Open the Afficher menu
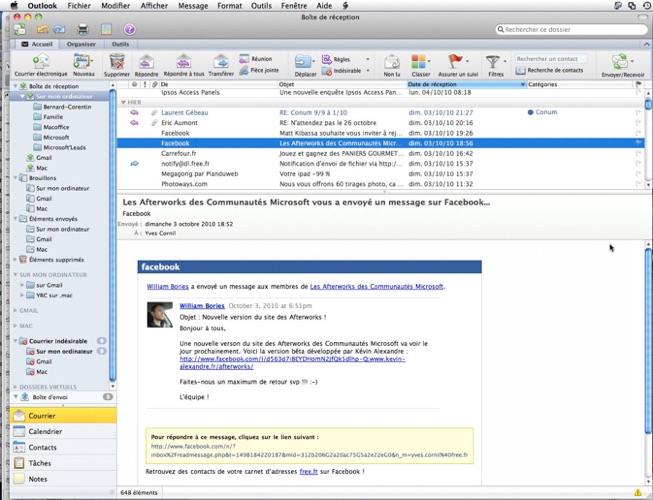This screenshot has height=500, width=653. click(x=154, y=6)
